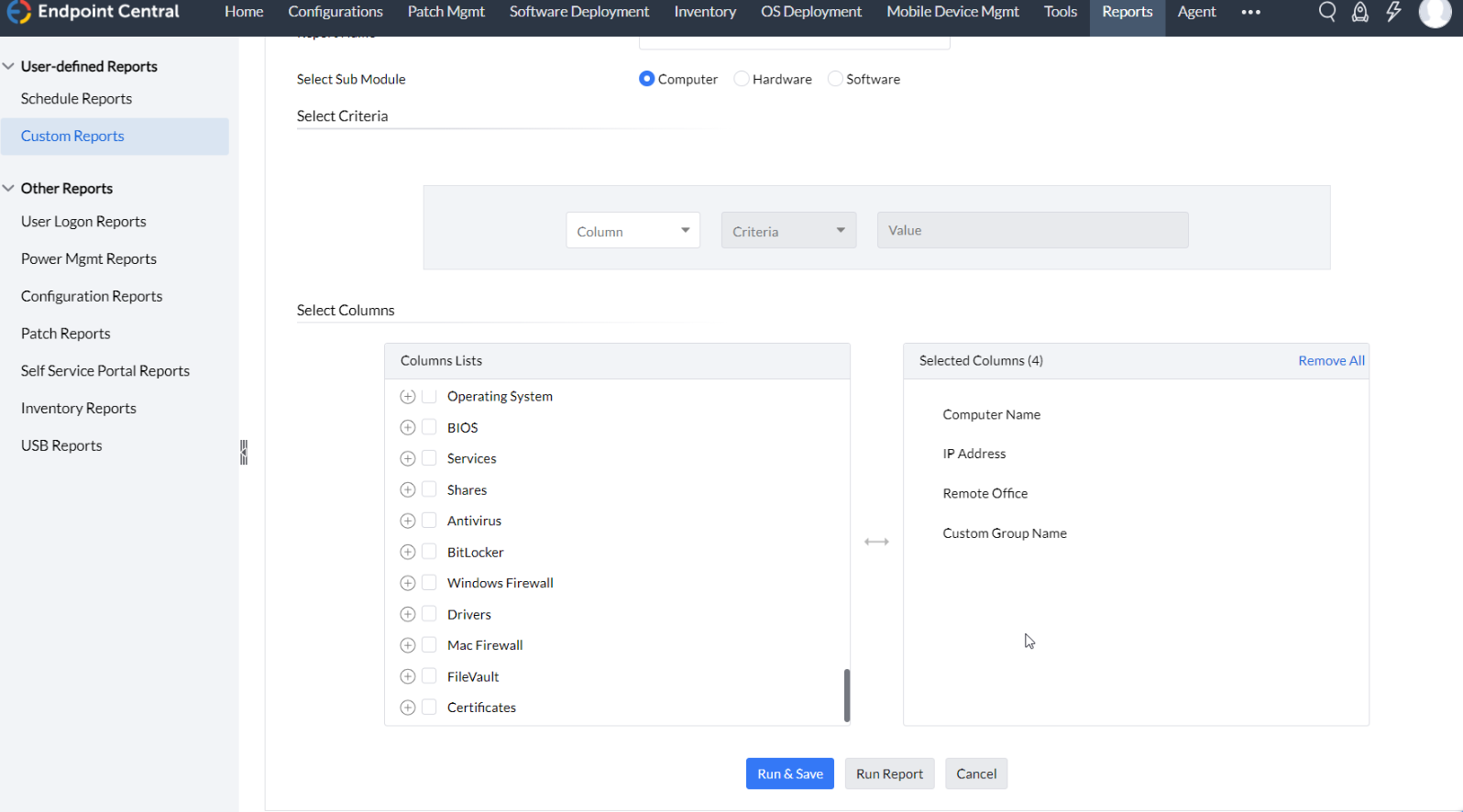The height and width of the screenshot is (812, 1463).
Task: Click the Columns Lists scrollbar thumb
Action: [847, 695]
